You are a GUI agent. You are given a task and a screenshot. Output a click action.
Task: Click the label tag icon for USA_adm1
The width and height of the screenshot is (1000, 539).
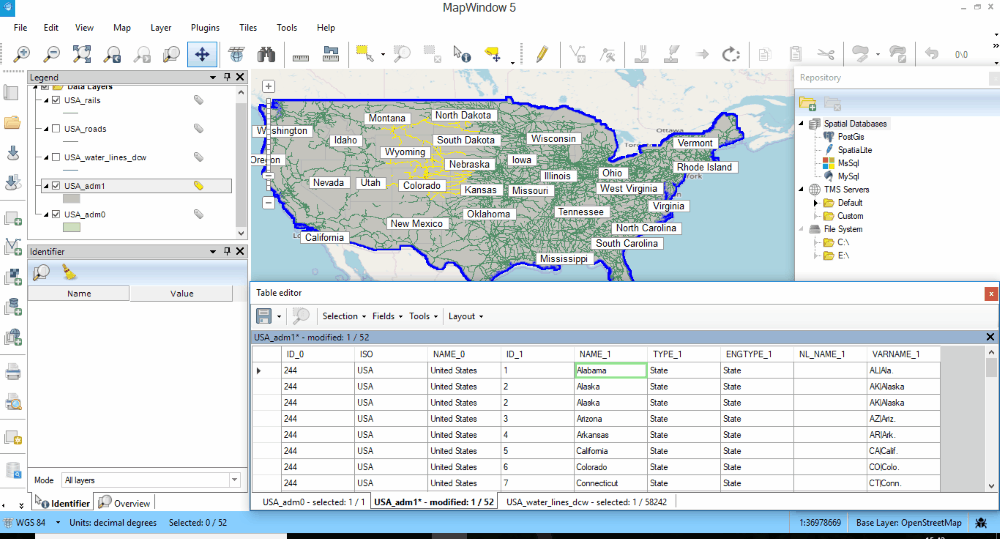198,186
